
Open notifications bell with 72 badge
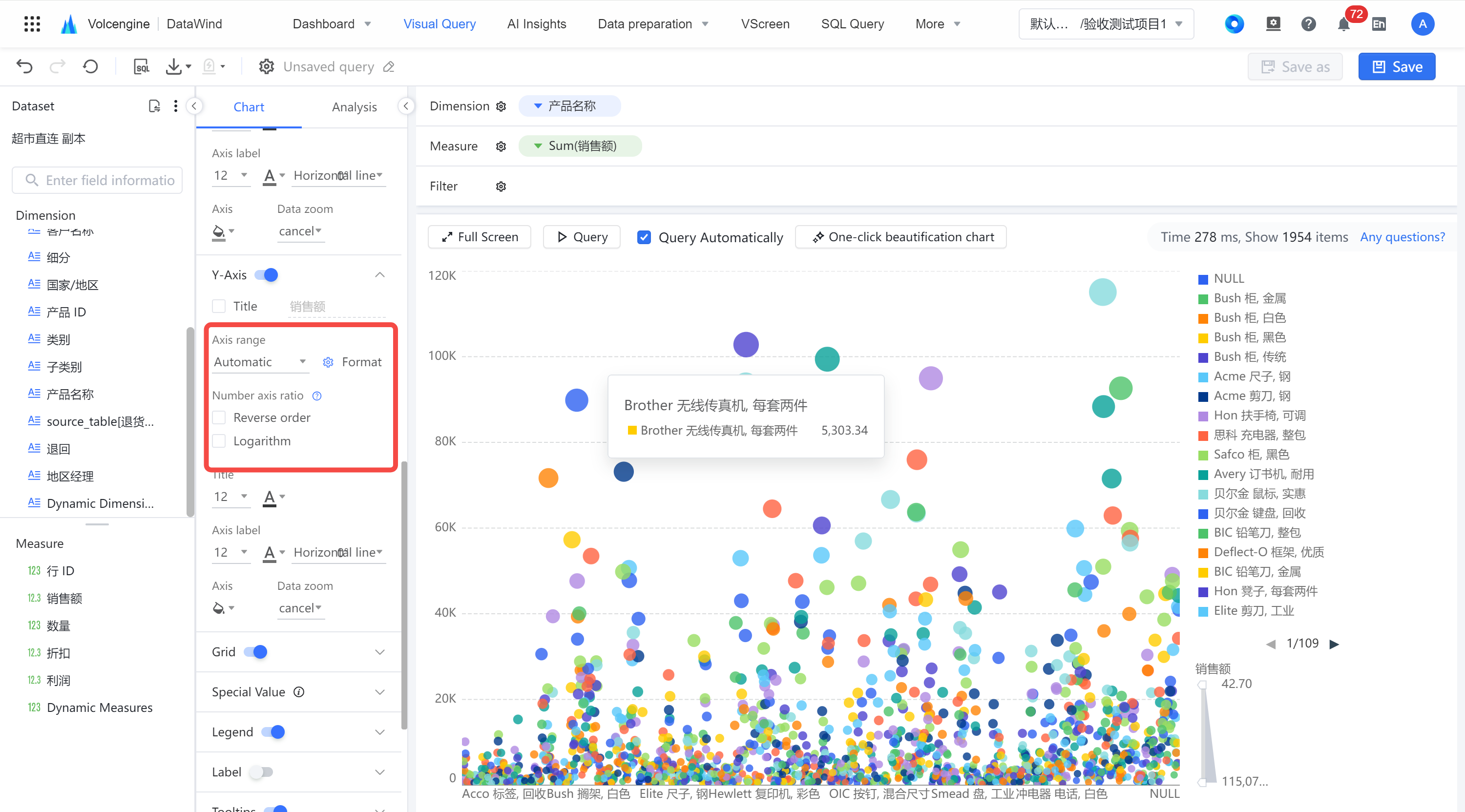coord(1344,24)
